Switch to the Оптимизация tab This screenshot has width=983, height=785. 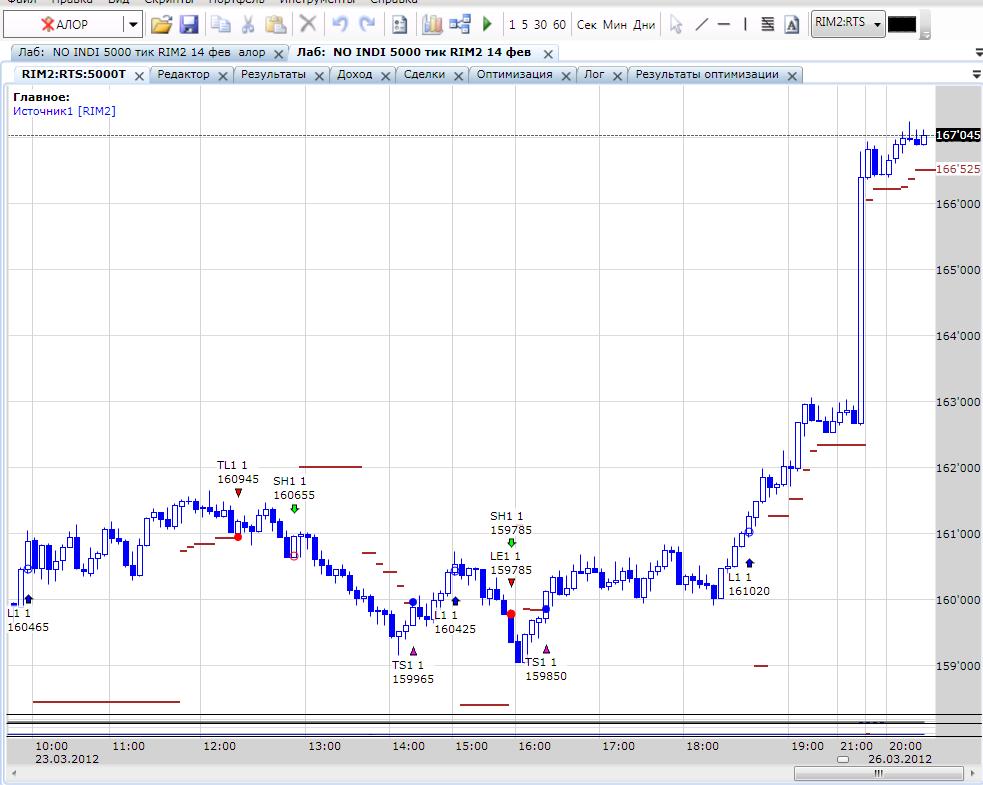click(514, 75)
